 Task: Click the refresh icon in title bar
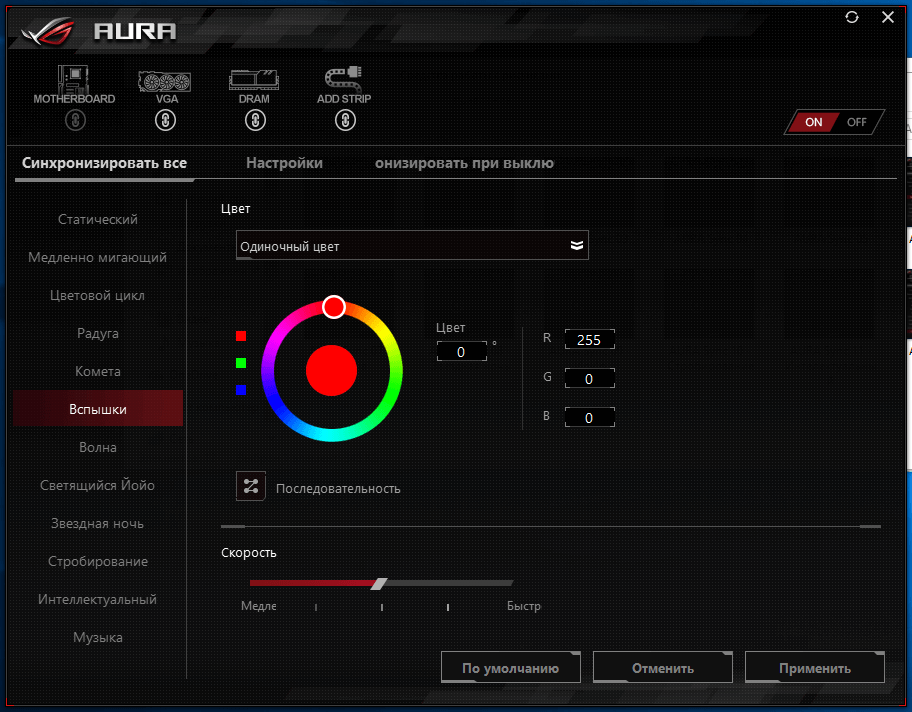point(852,17)
